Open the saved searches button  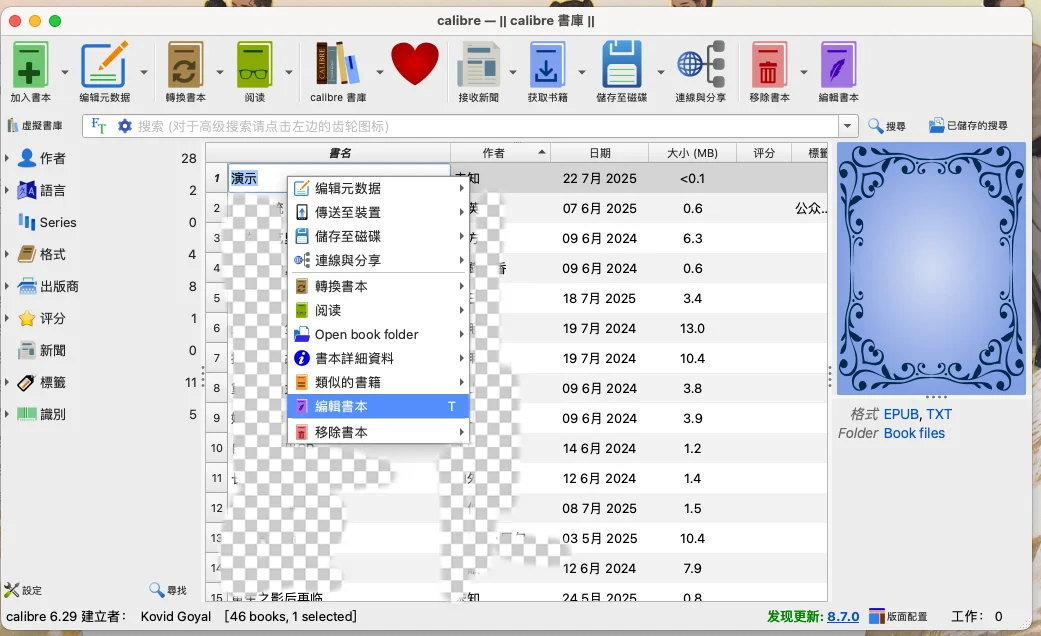[x=968, y=125]
